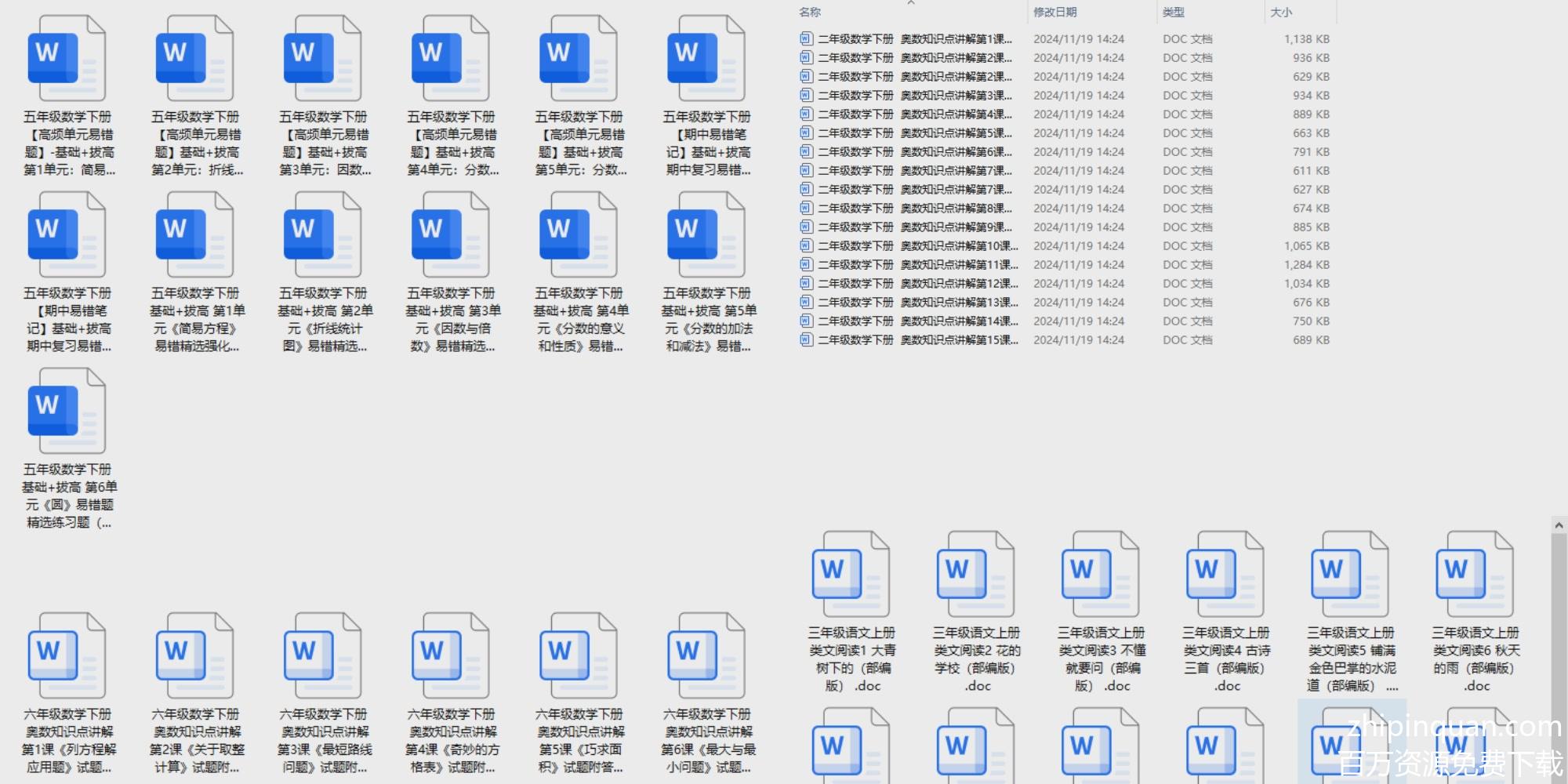Select 三年级语文上册 类文阅读2 花的学校 icon

click(975, 574)
